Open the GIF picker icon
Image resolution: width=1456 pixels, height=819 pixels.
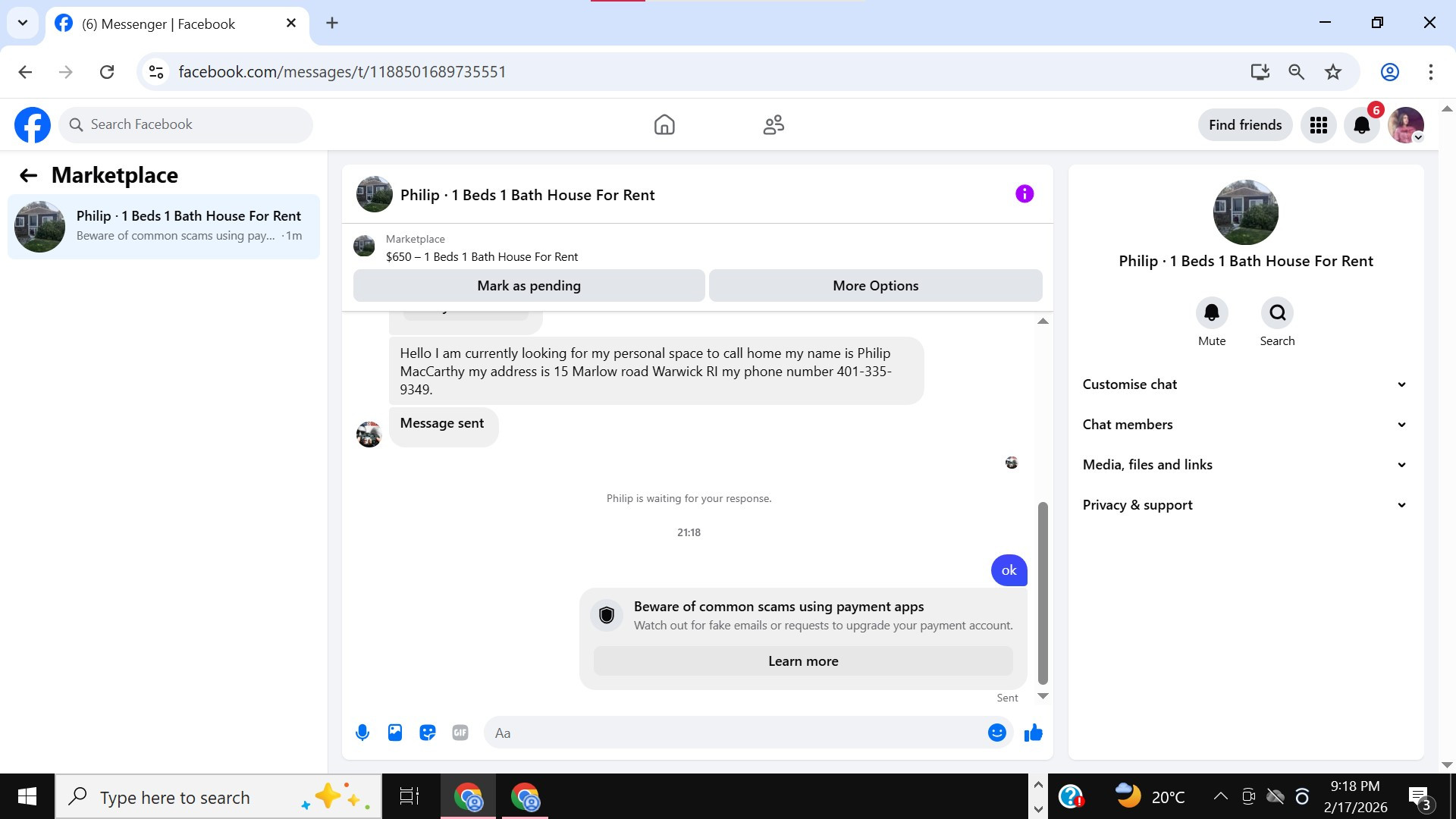coord(460,733)
